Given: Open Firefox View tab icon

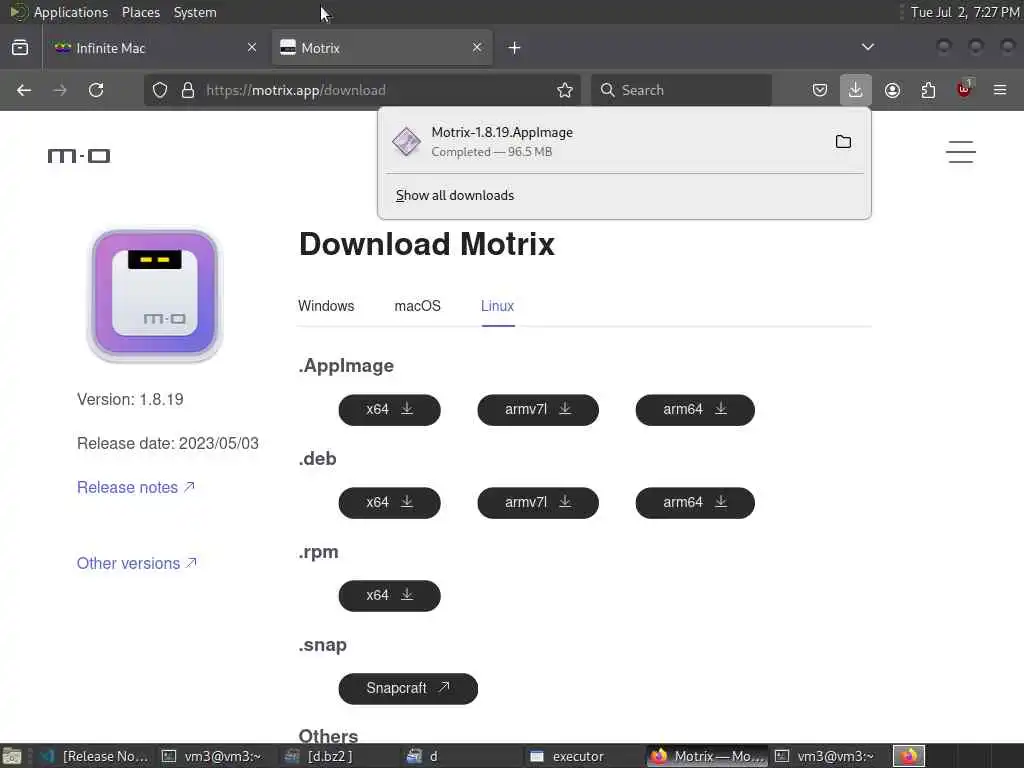Looking at the screenshot, I should (x=20, y=48).
